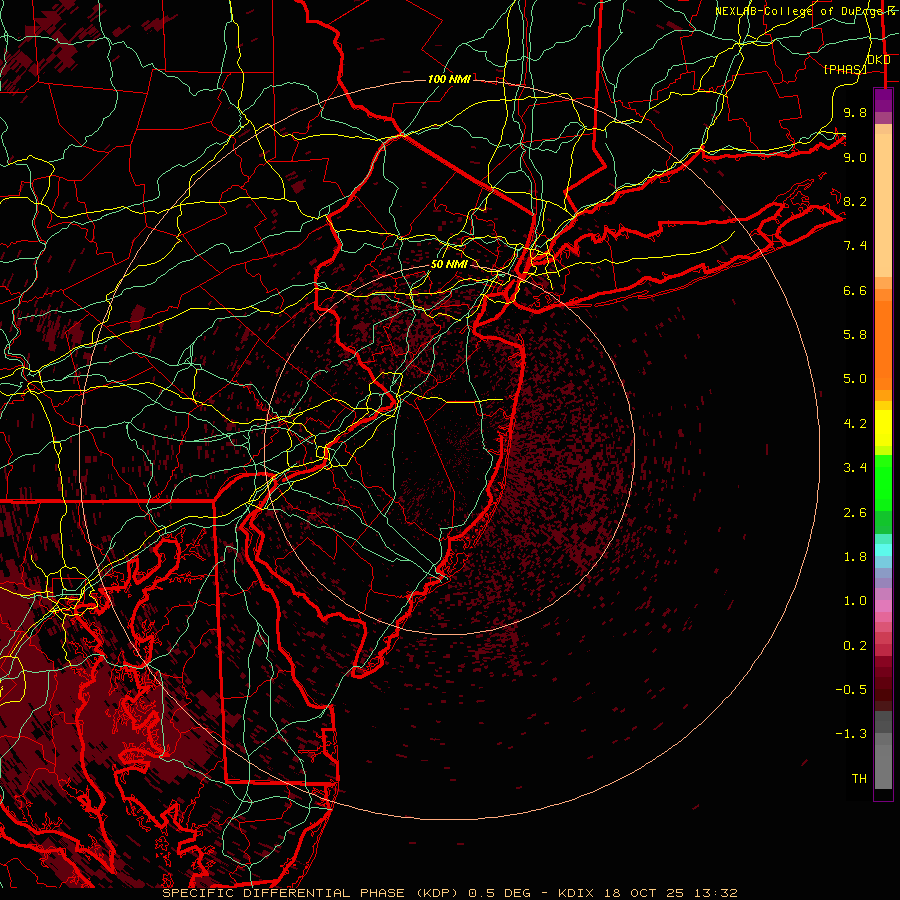
Task: Click the yellow band of the color scale
Action: pos(883,428)
